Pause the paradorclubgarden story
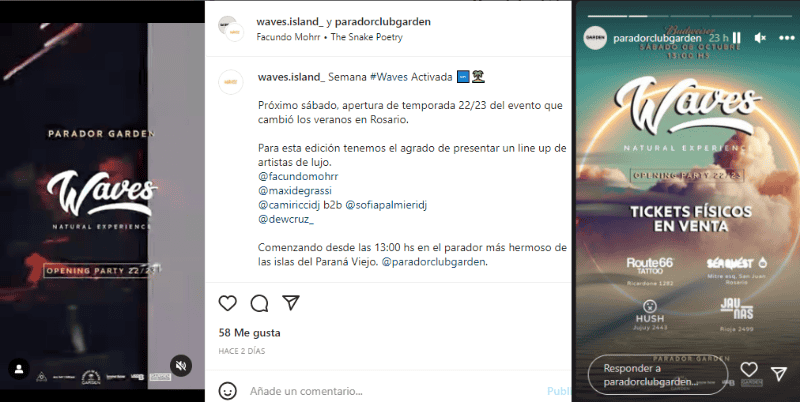Screen dimensions: 800x402 [x=736, y=38]
